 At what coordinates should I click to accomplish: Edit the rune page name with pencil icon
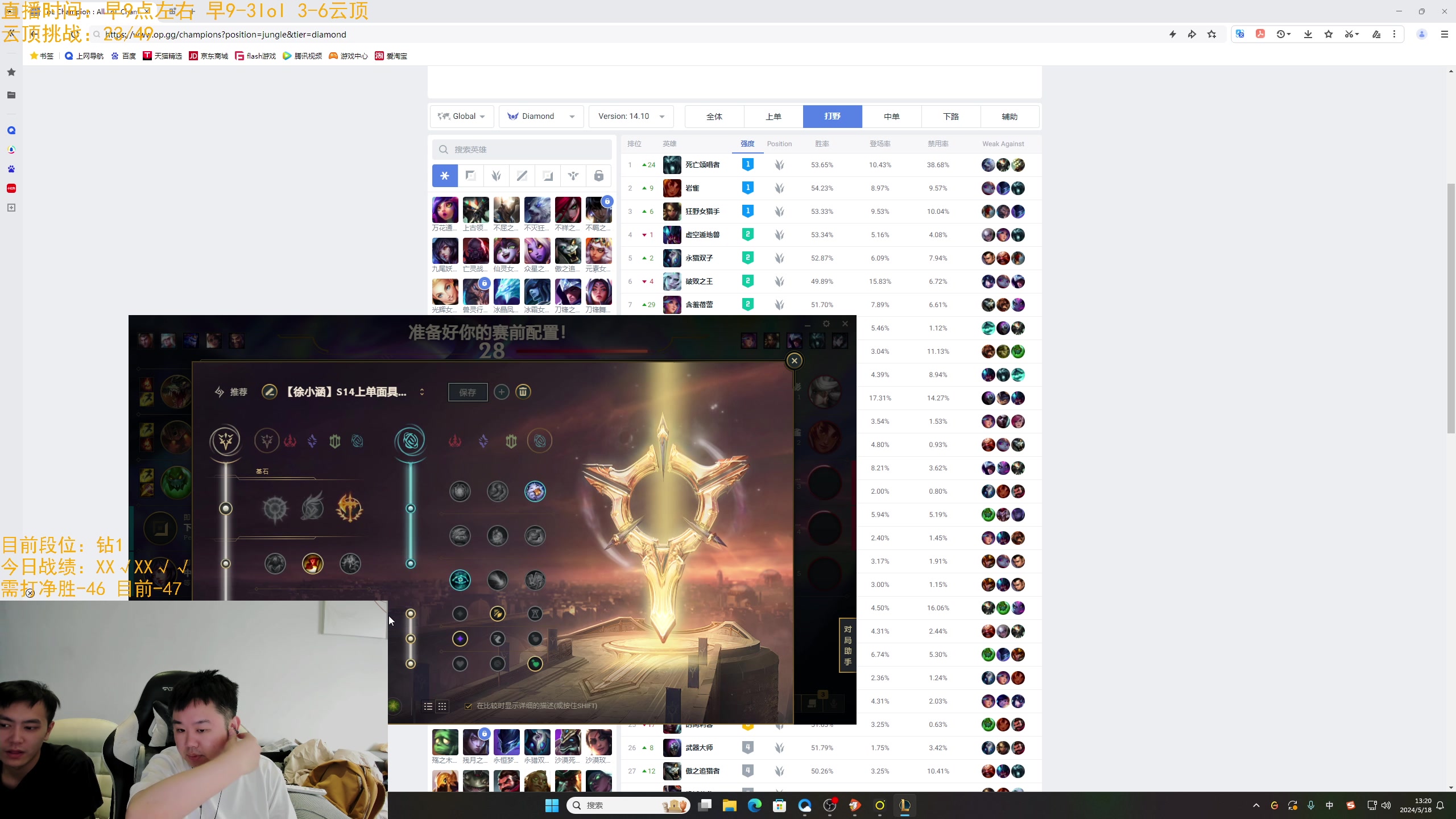point(269,392)
